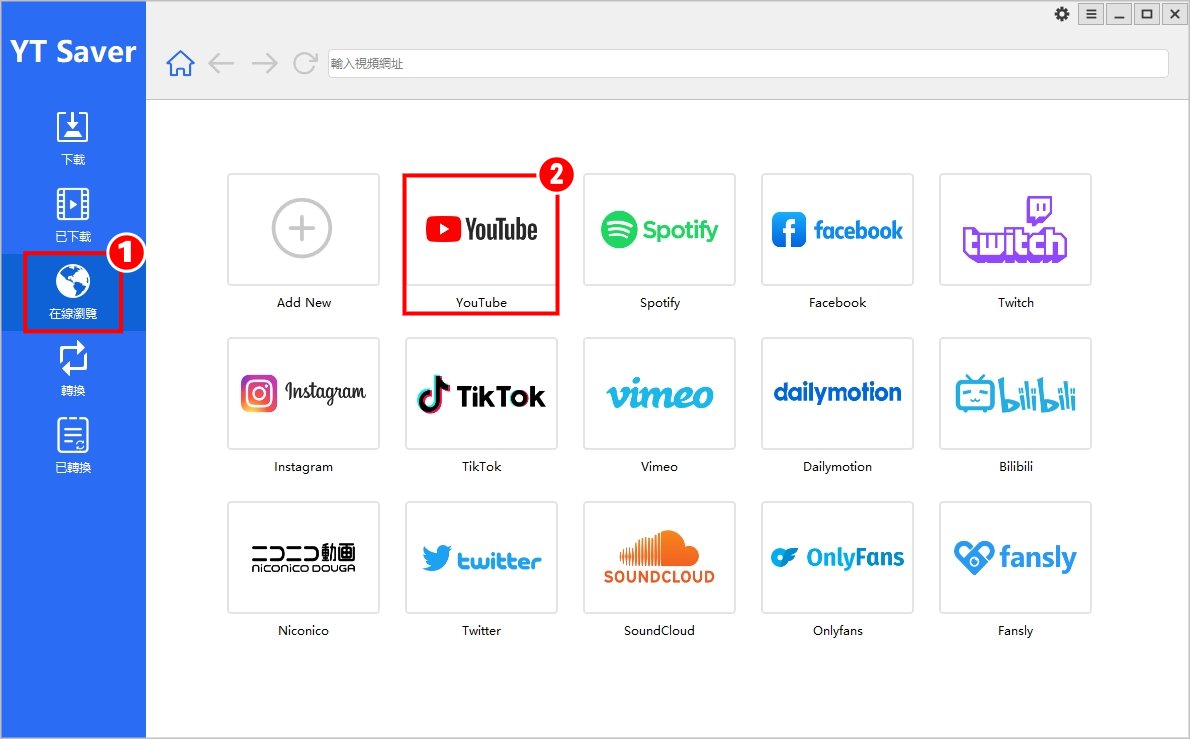Open the hamburger menu in title bar
This screenshot has height=739, width=1190.
click(1091, 14)
